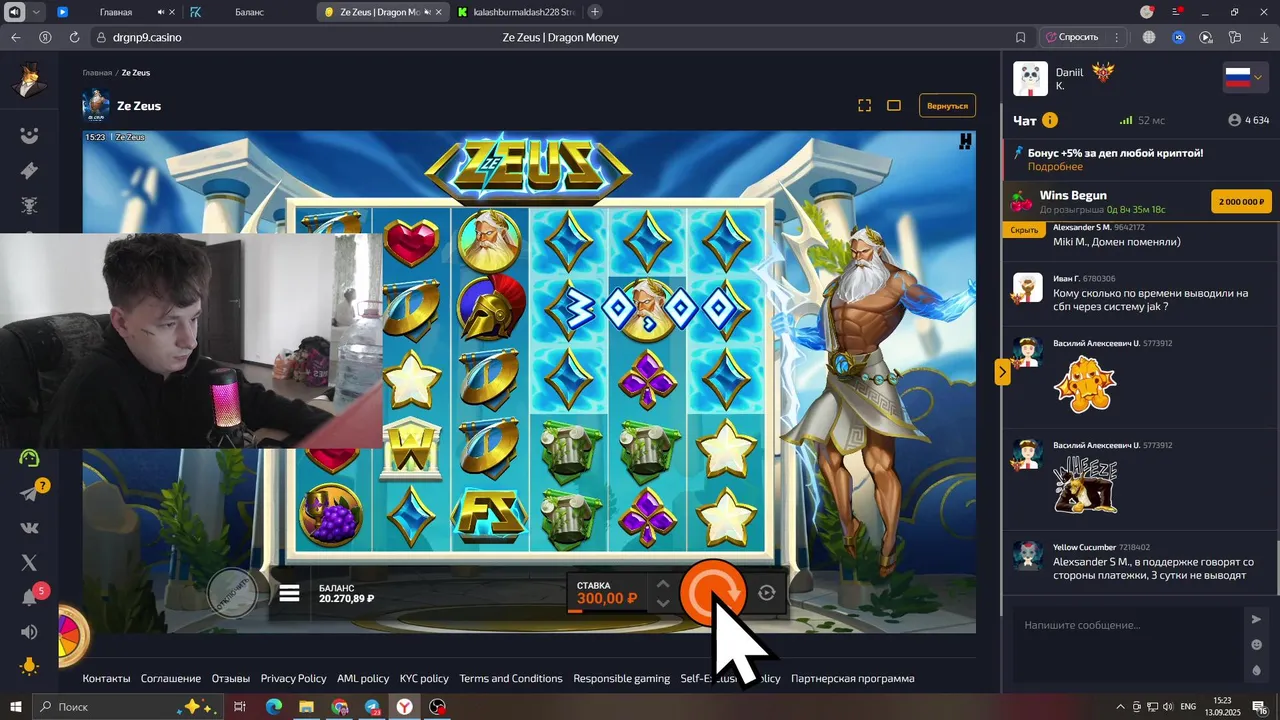Open language dropdown with Russian flag
The width and height of the screenshot is (1280, 720).
coord(1245,77)
